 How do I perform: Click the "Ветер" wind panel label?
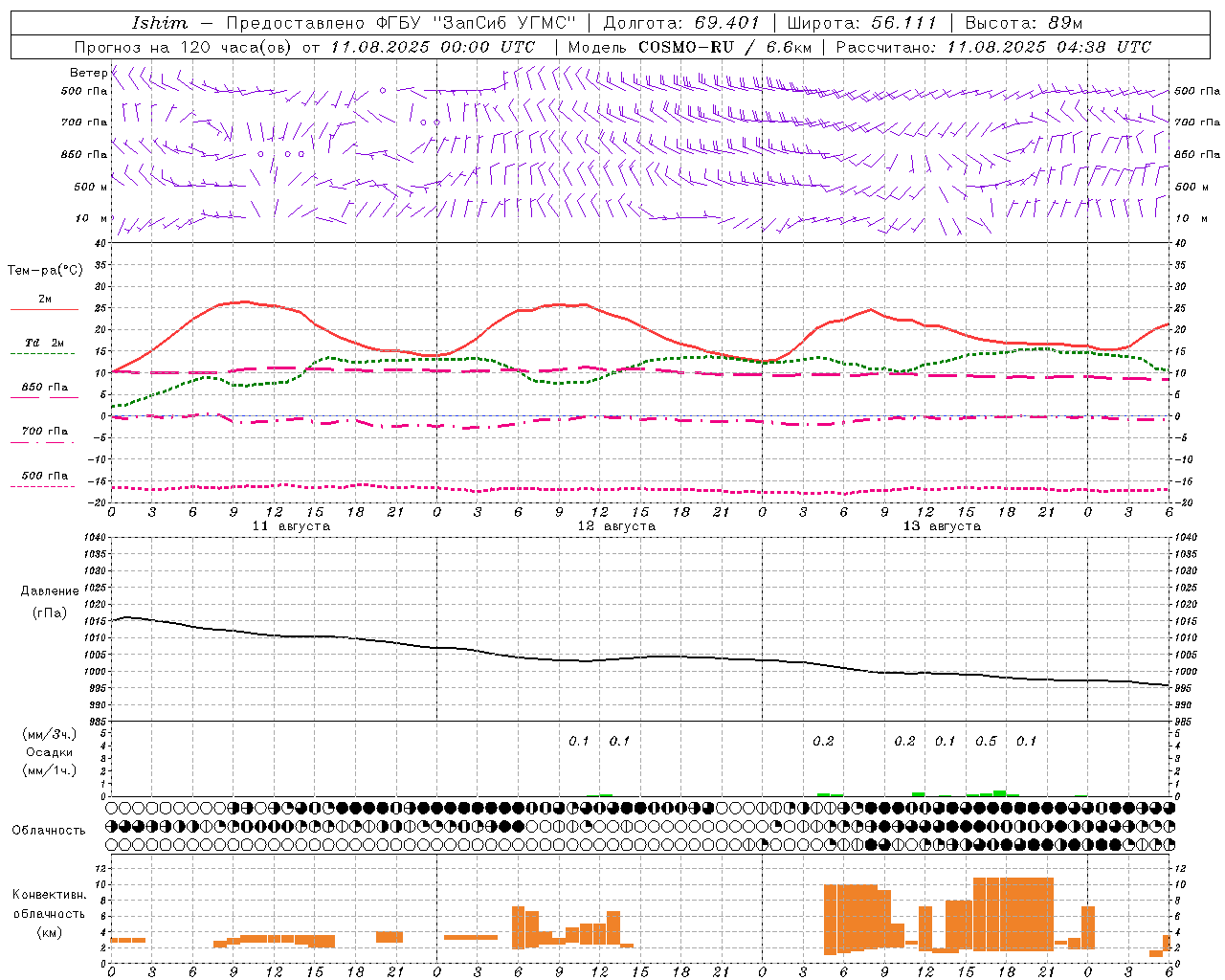(88, 73)
